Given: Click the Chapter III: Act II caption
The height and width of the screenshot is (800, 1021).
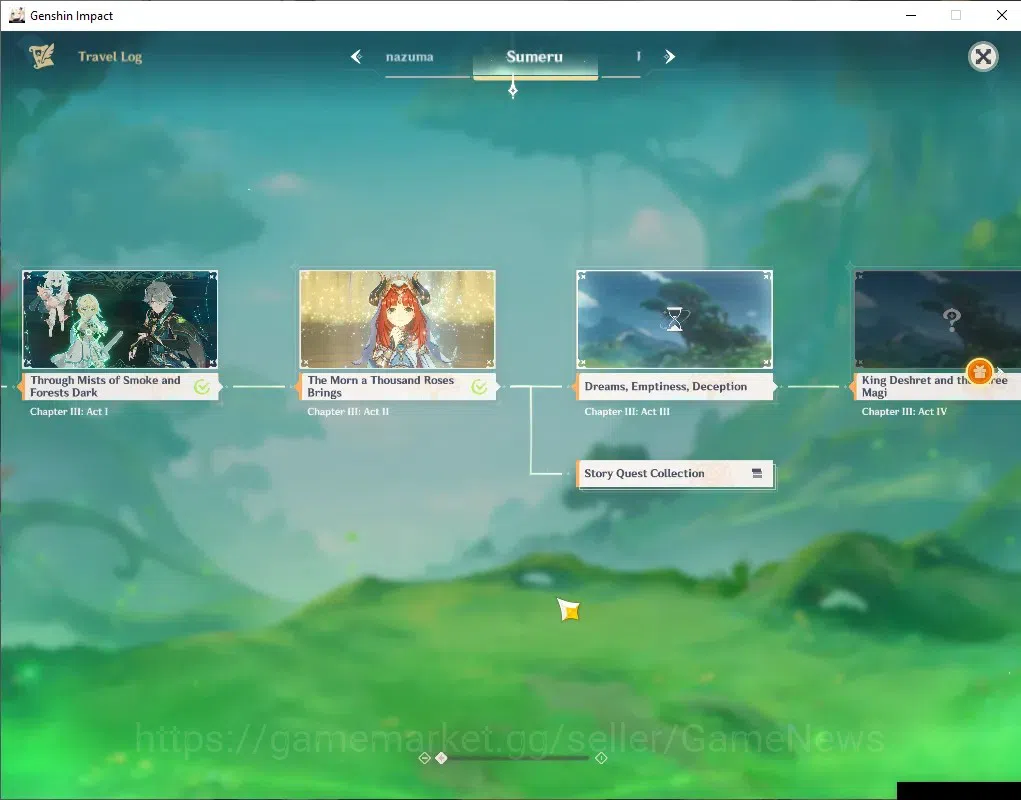Looking at the screenshot, I should click(x=348, y=411).
